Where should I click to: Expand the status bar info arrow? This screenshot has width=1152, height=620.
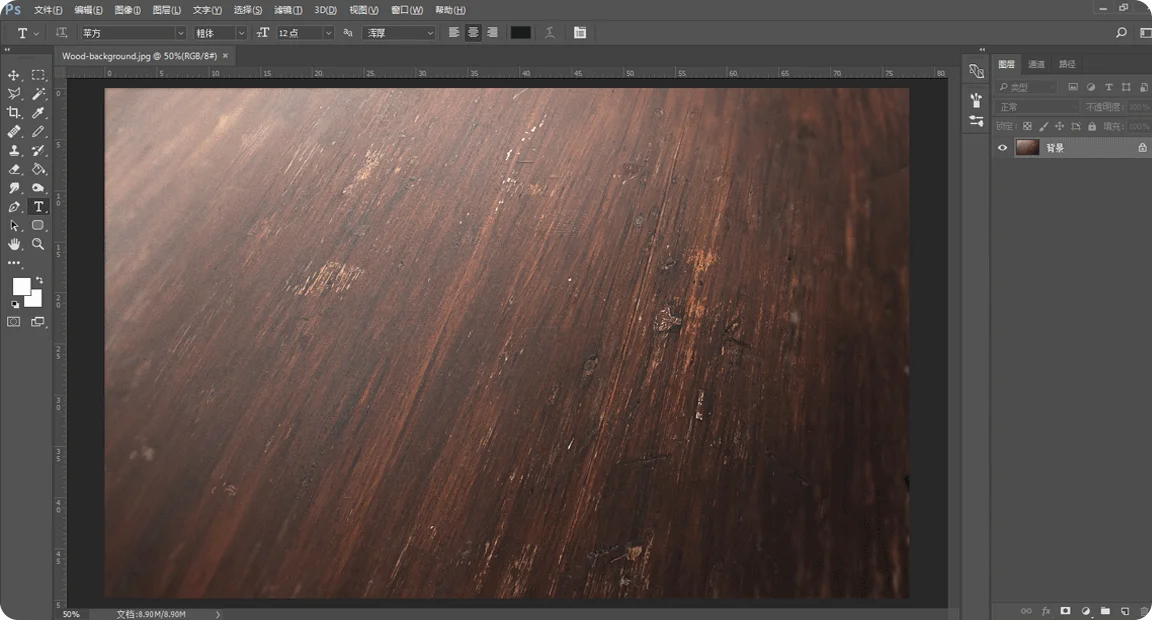(218, 614)
